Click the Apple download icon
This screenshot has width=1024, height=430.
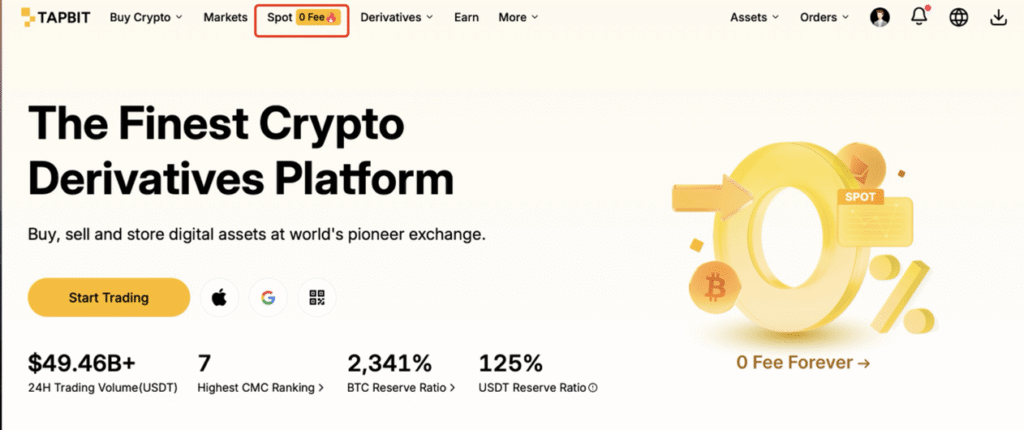tap(220, 297)
